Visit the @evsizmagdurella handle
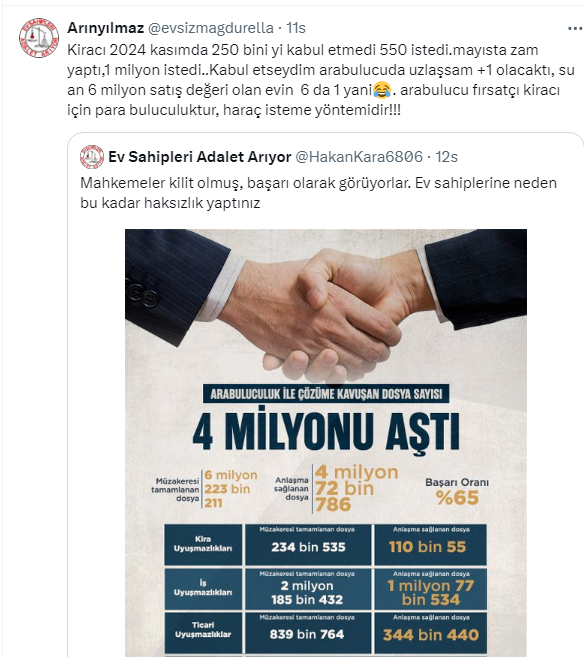 click(211, 28)
